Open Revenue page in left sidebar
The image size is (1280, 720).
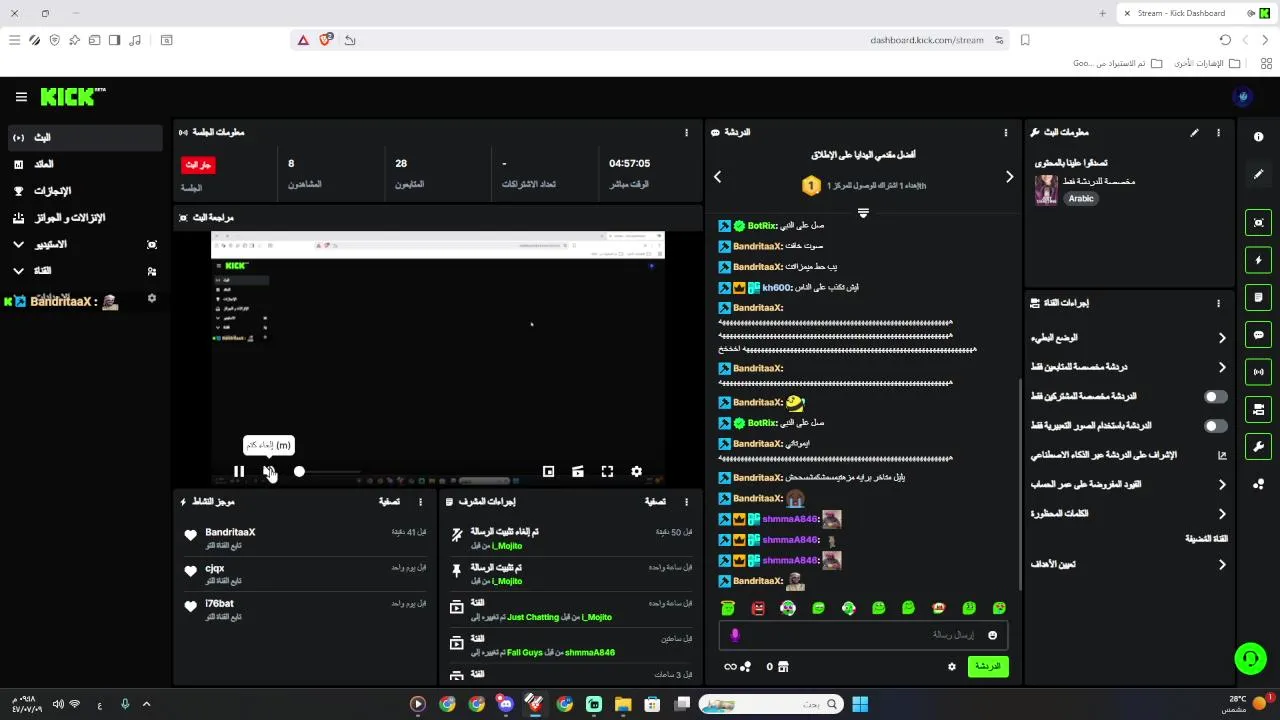(84, 164)
